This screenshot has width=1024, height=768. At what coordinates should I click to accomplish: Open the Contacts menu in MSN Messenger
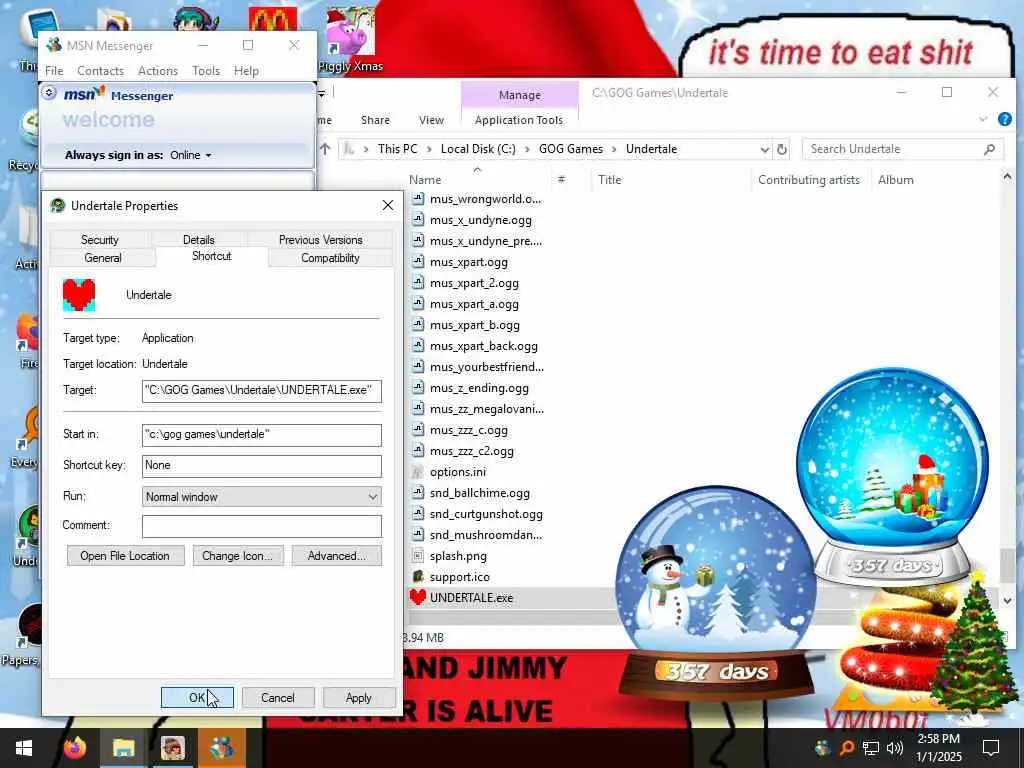pos(101,71)
